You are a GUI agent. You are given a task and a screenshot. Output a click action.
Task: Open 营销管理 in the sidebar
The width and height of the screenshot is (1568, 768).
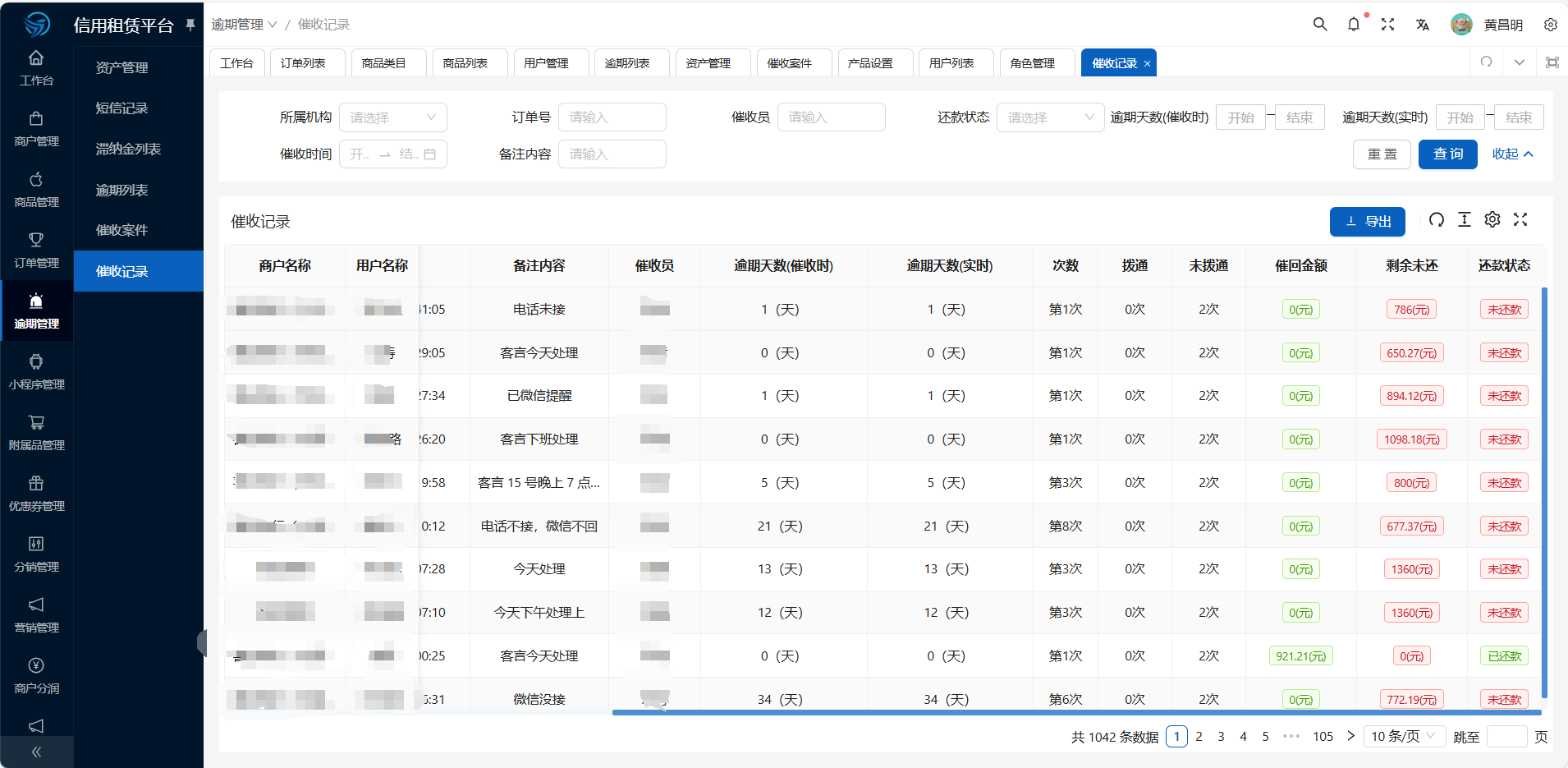coord(36,615)
